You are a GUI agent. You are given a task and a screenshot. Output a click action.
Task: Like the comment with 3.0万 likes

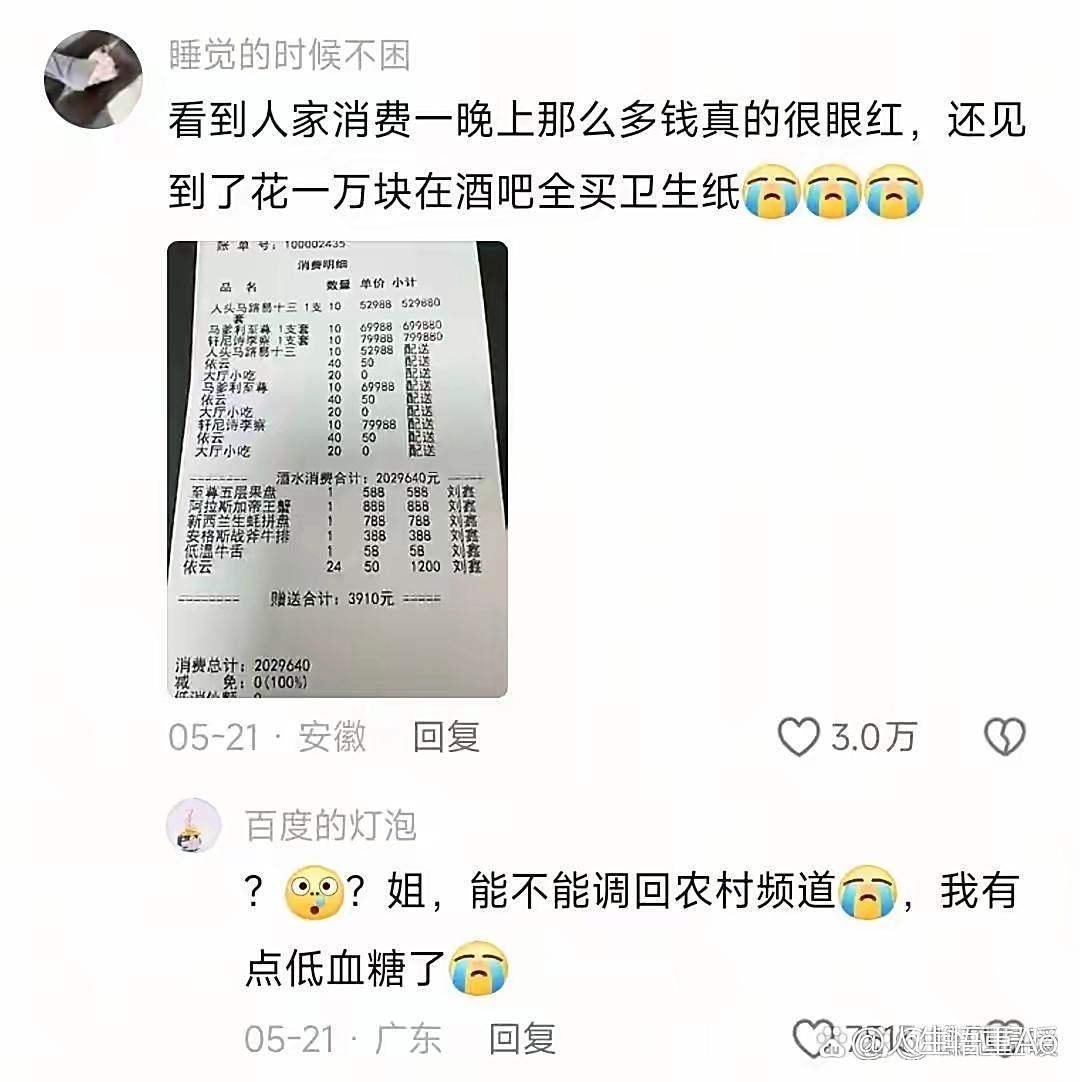click(x=798, y=737)
